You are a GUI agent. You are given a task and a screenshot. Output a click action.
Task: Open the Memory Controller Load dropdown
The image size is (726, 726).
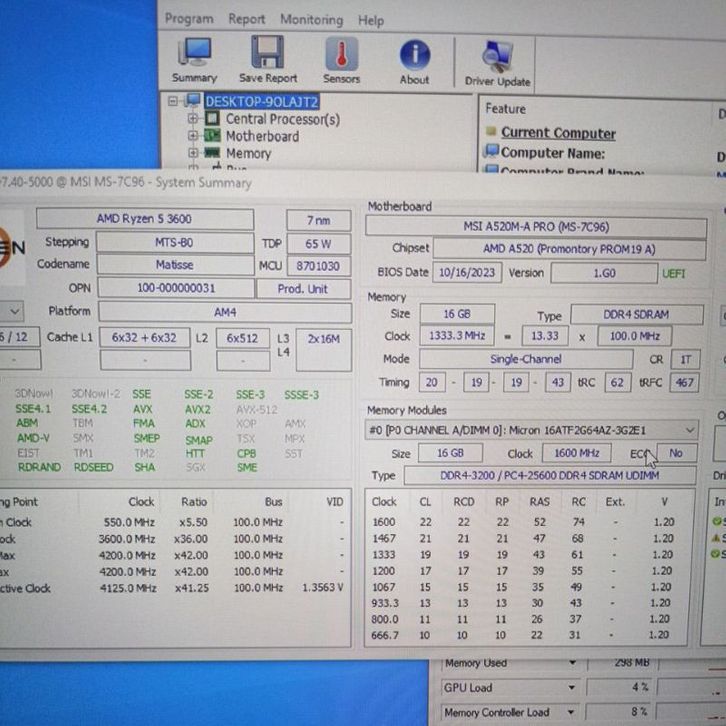click(572, 713)
